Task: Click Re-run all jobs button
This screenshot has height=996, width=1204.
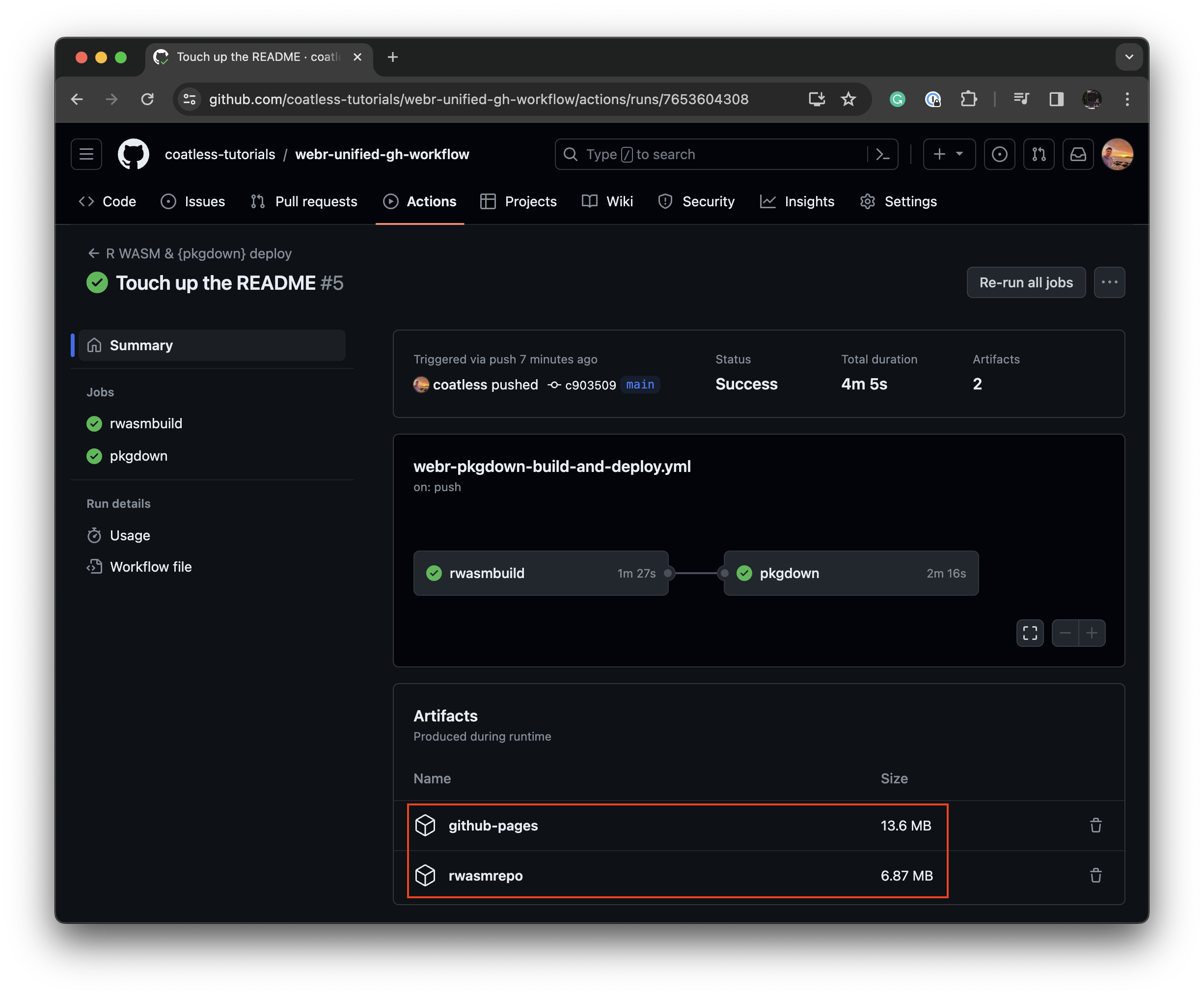Action: (1026, 282)
